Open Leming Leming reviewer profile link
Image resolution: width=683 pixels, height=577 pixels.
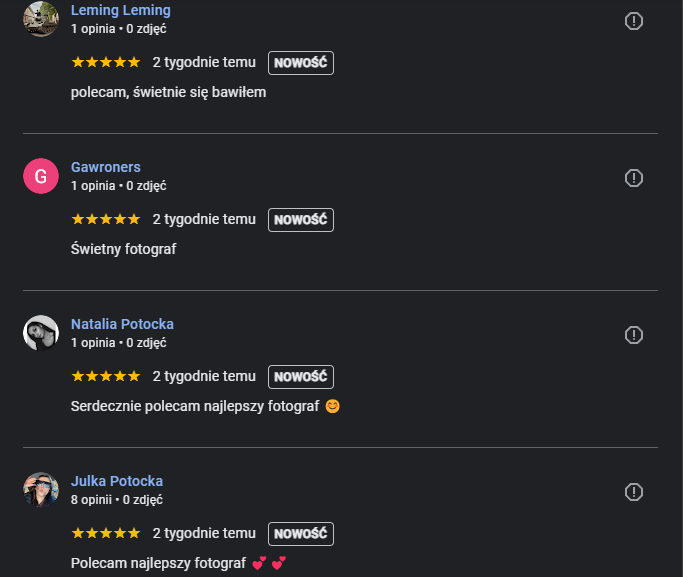[x=121, y=10]
